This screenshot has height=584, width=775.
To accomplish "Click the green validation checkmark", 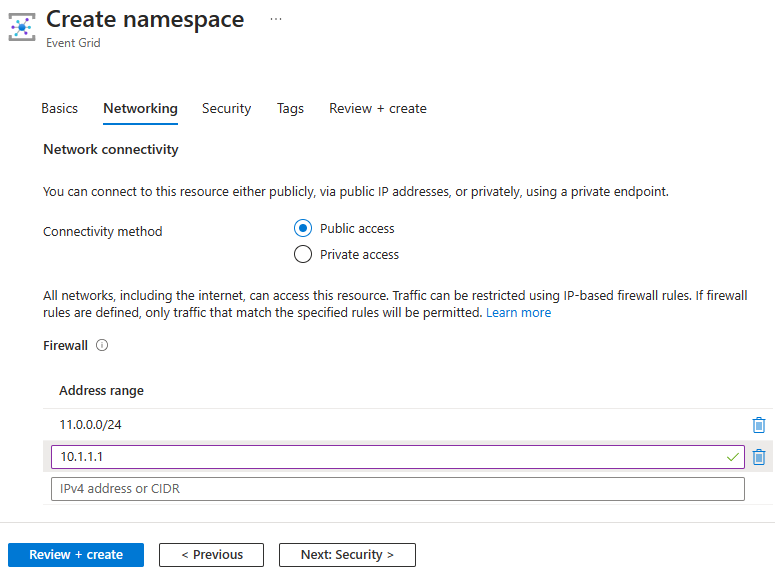I will click(733, 457).
